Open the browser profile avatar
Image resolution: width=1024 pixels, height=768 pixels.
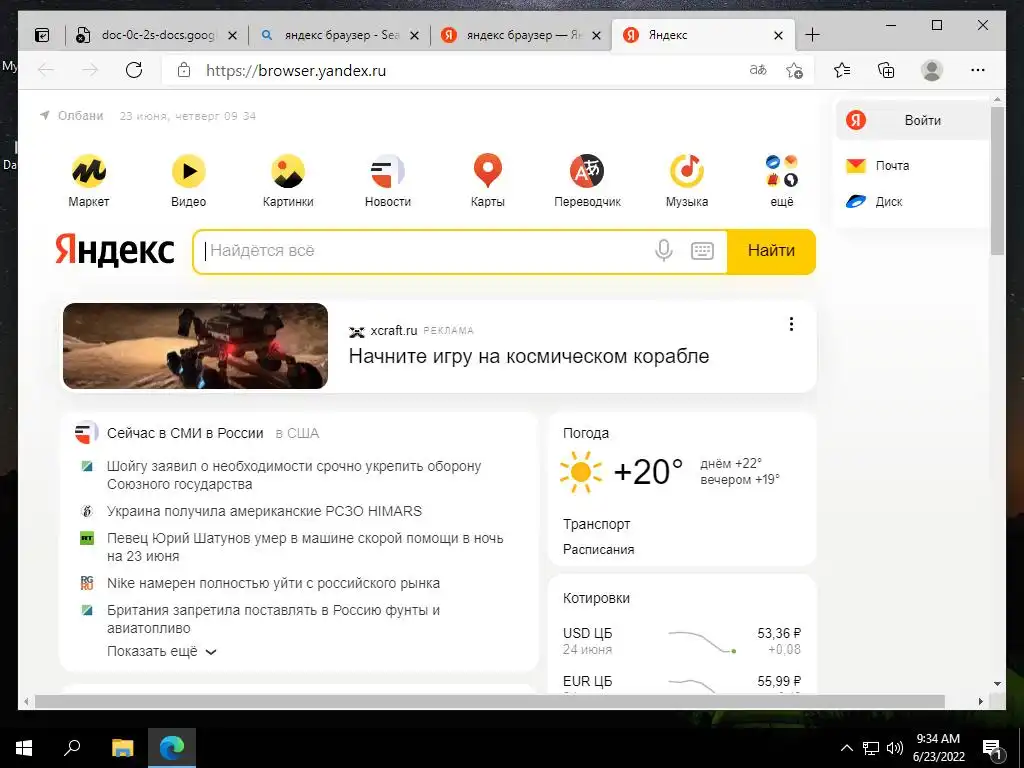[x=932, y=70]
